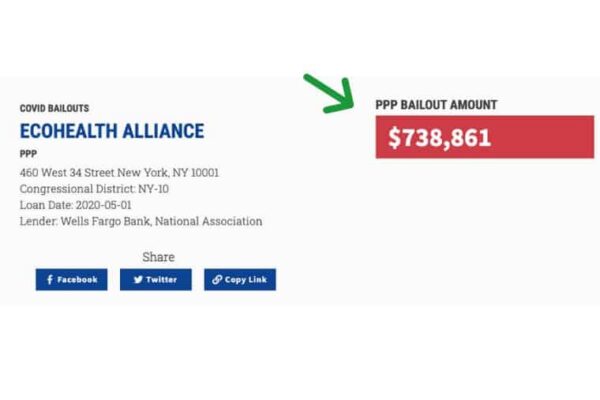600x400 pixels.
Task: Click the Facebook share button
Action: point(72,279)
